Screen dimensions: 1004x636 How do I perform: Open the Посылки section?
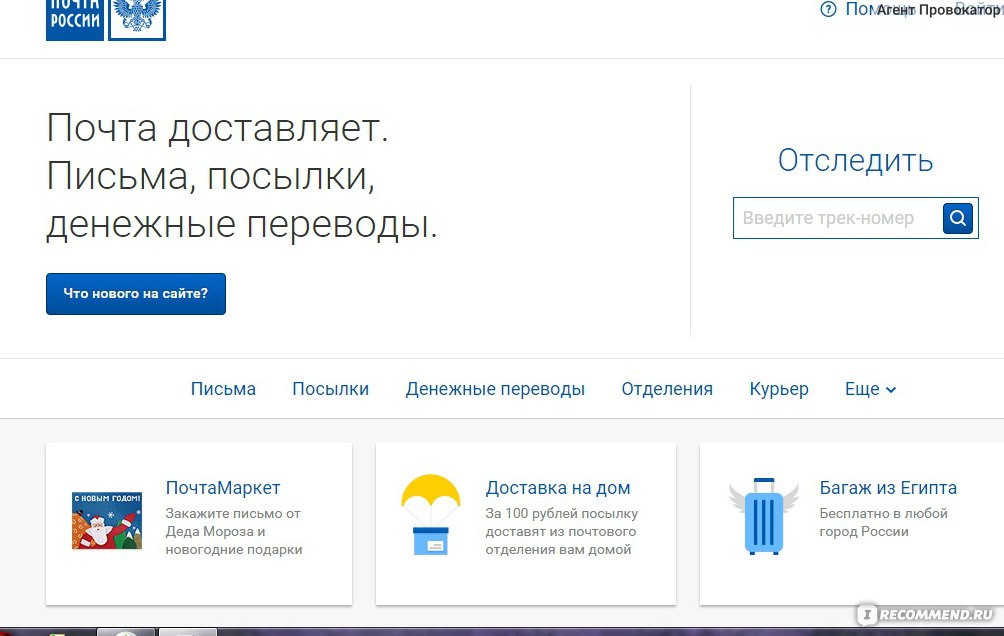330,389
